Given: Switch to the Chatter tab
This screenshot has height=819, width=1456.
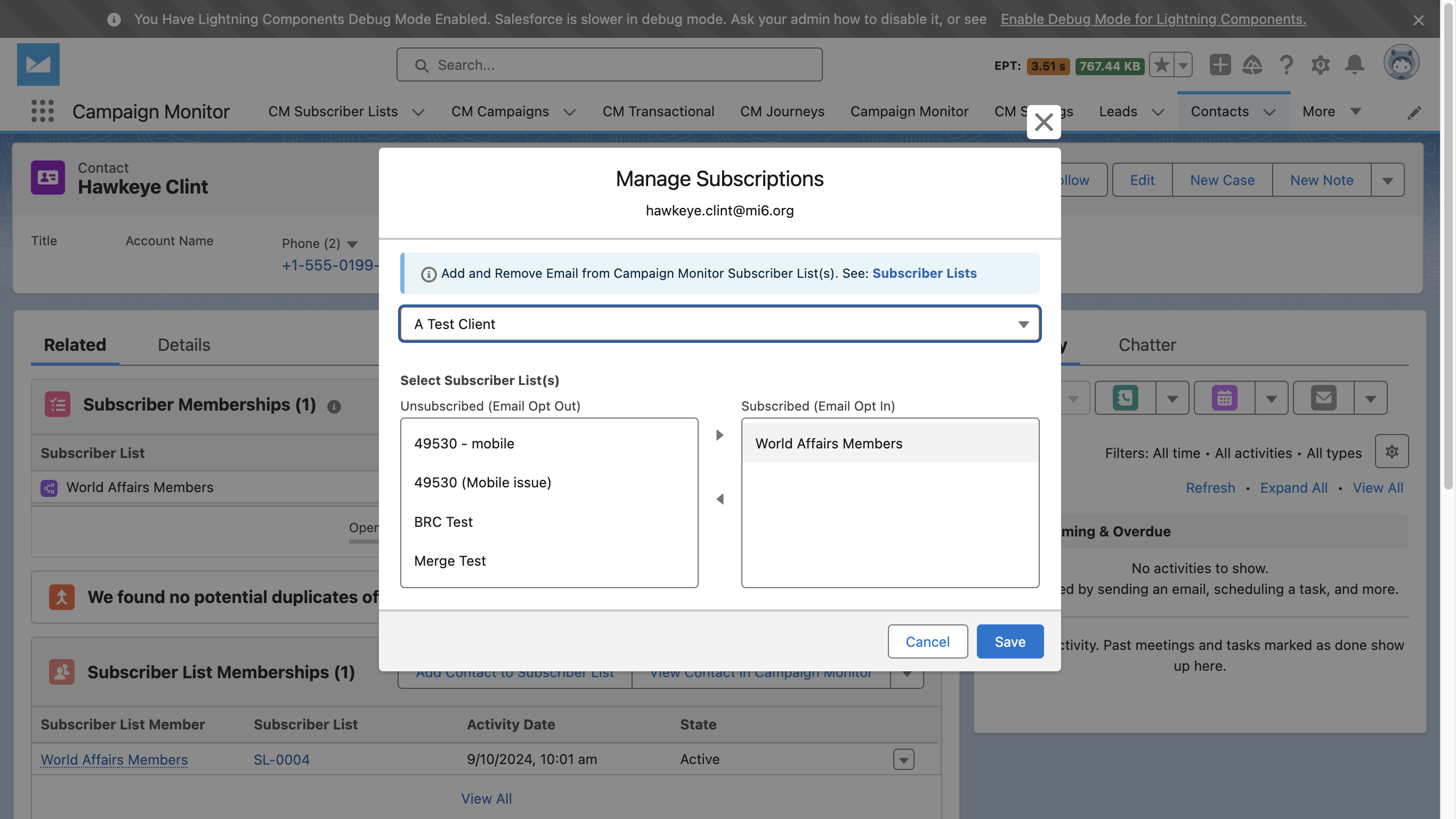Looking at the screenshot, I should pyautogui.click(x=1147, y=344).
